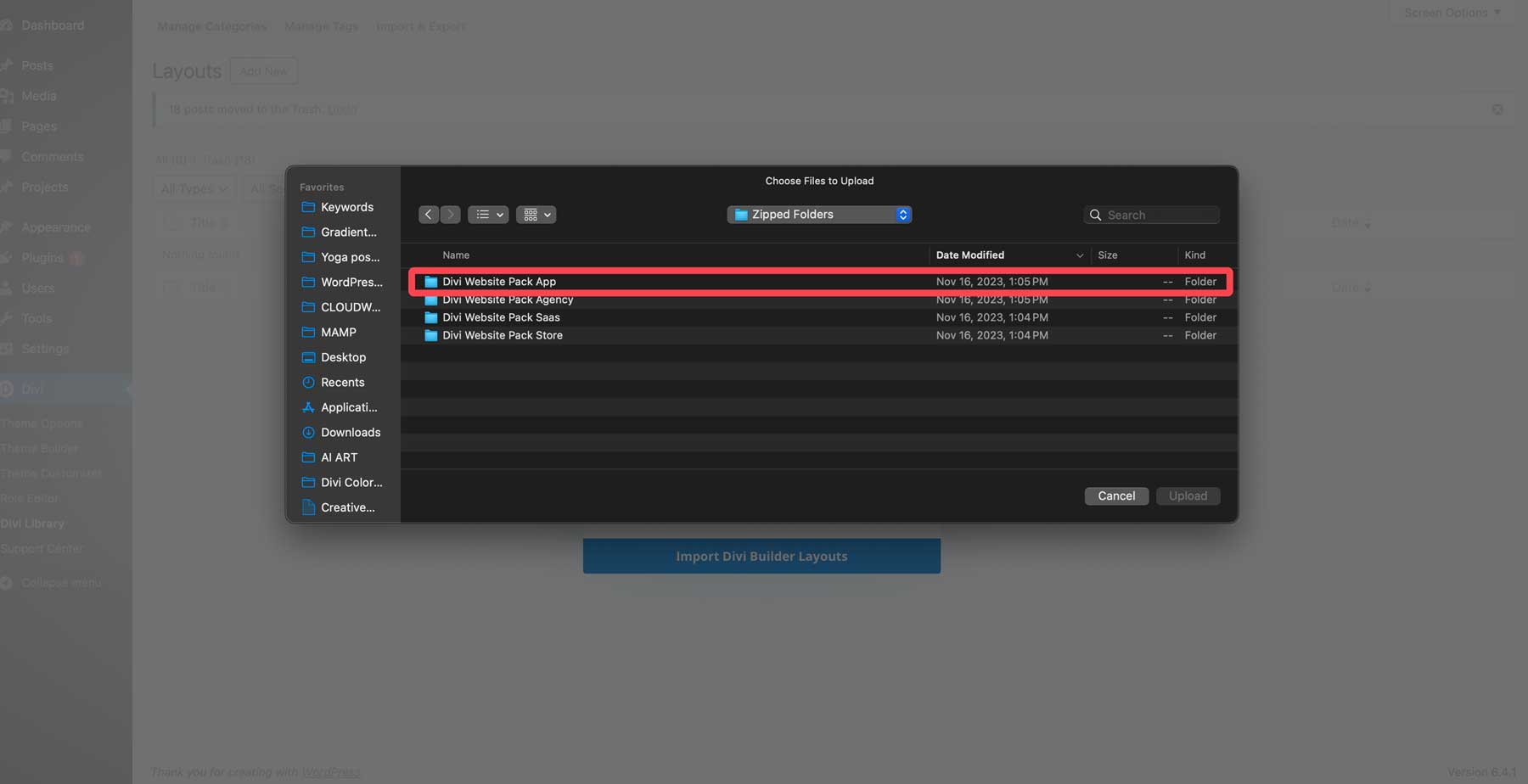Click folder icon of Divi Website Pack App
Viewport: 1528px width, 784px height.
pyautogui.click(x=431, y=282)
